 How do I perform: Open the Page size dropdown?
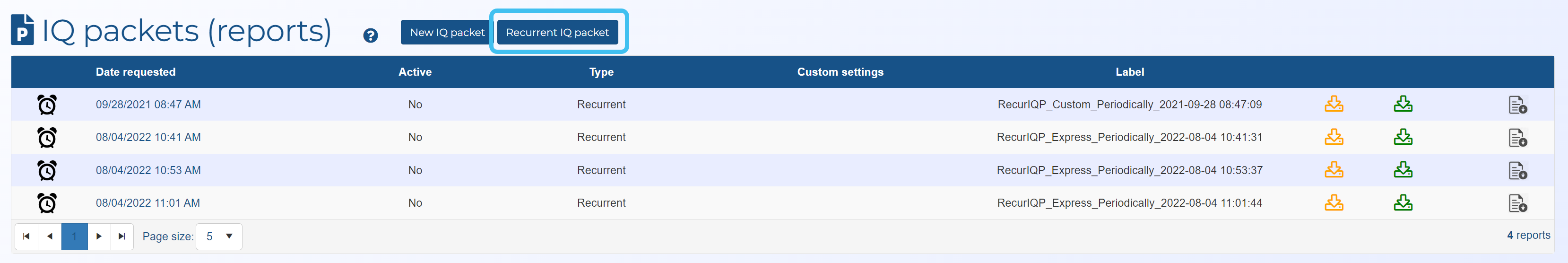pyautogui.click(x=219, y=236)
